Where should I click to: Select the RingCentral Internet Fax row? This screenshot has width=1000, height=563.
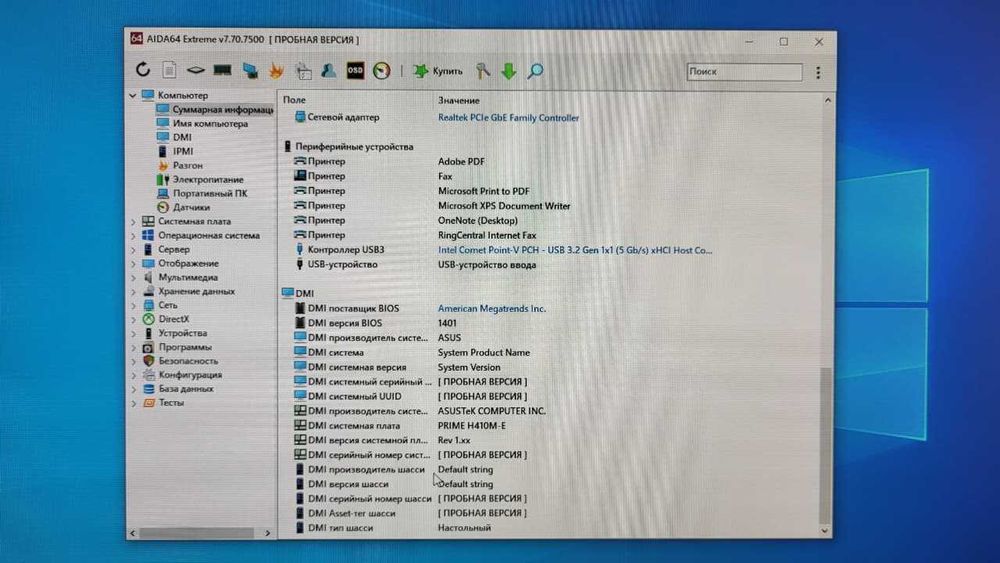tap(552, 235)
